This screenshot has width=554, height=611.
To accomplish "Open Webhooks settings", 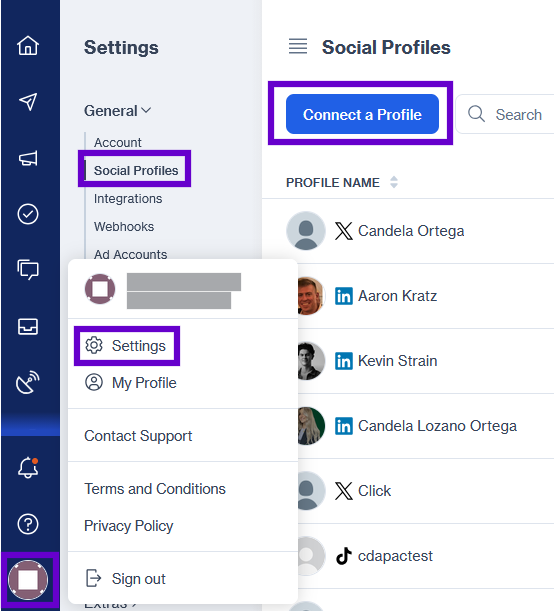I will [124, 227].
